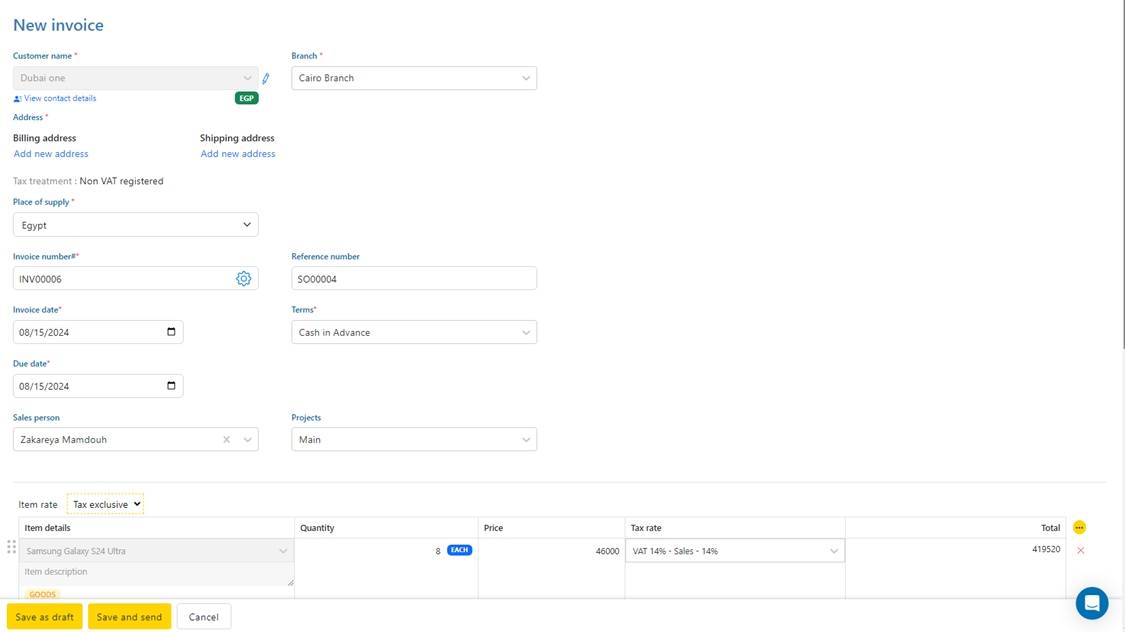Open the Tax exclusive item rate dropdown
Image resolution: width=1125 pixels, height=632 pixels.
tap(106, 505)
